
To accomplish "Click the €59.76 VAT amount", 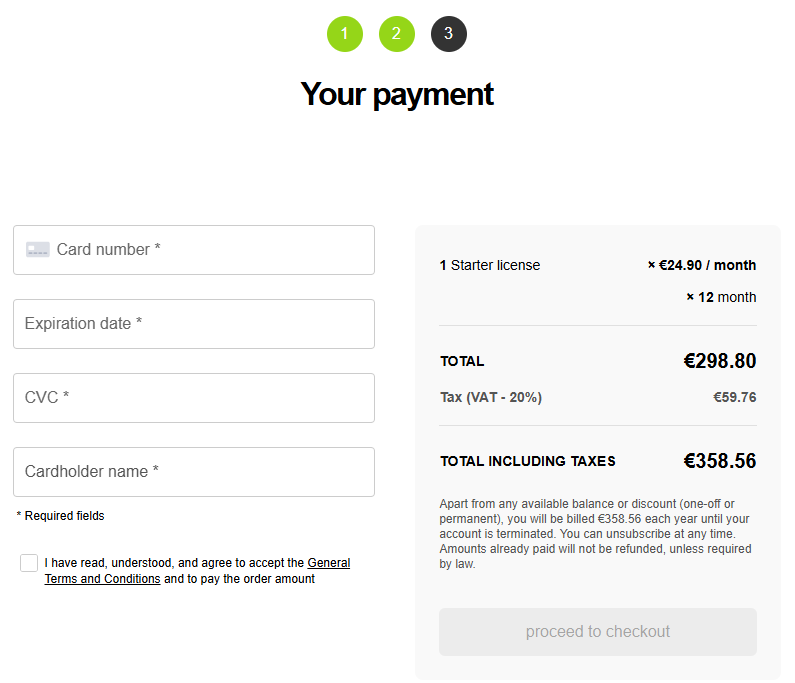I will click(734, 397).
